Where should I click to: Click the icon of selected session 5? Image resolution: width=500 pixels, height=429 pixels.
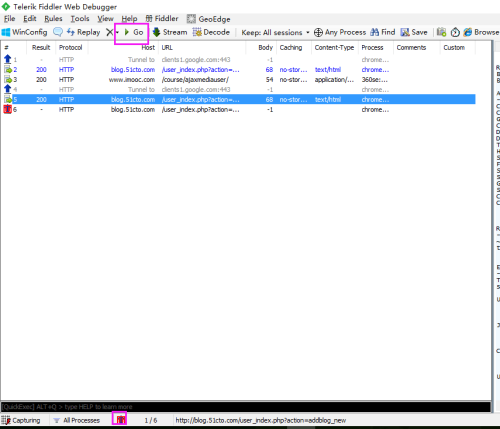pos(7,99)
